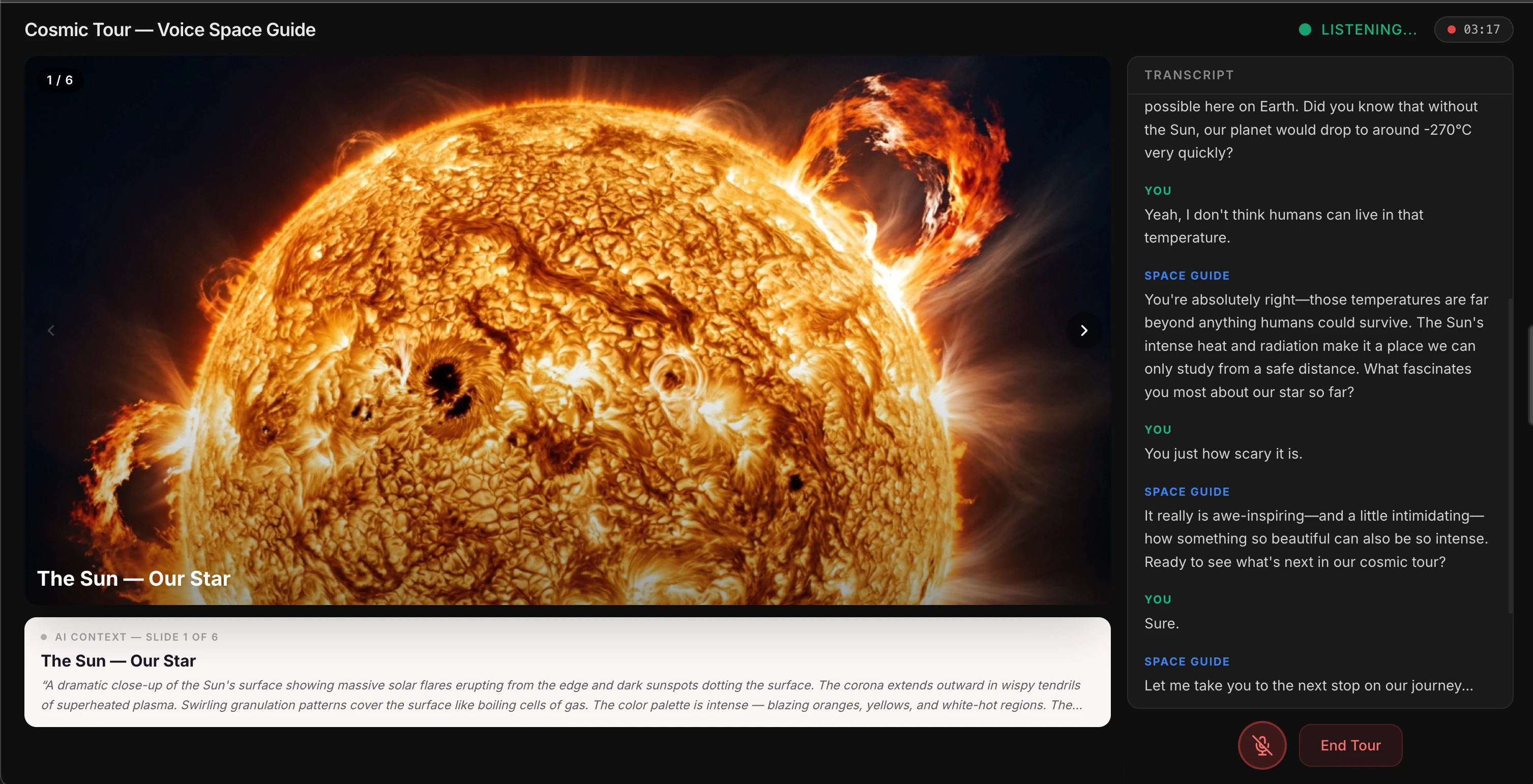The width and height of the screenshot is (1533, 784).
Task: Select the user's 'Sure.' transcript reply
Action: [1161, 623]
